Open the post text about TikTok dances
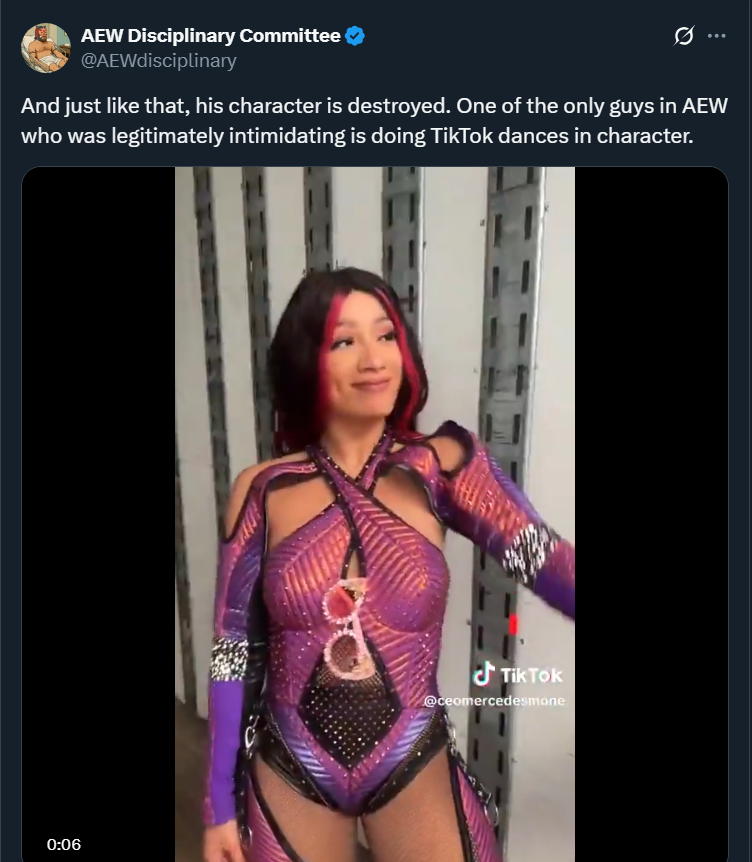This screenshot has height=862, width=752. [x=374, y=120]
